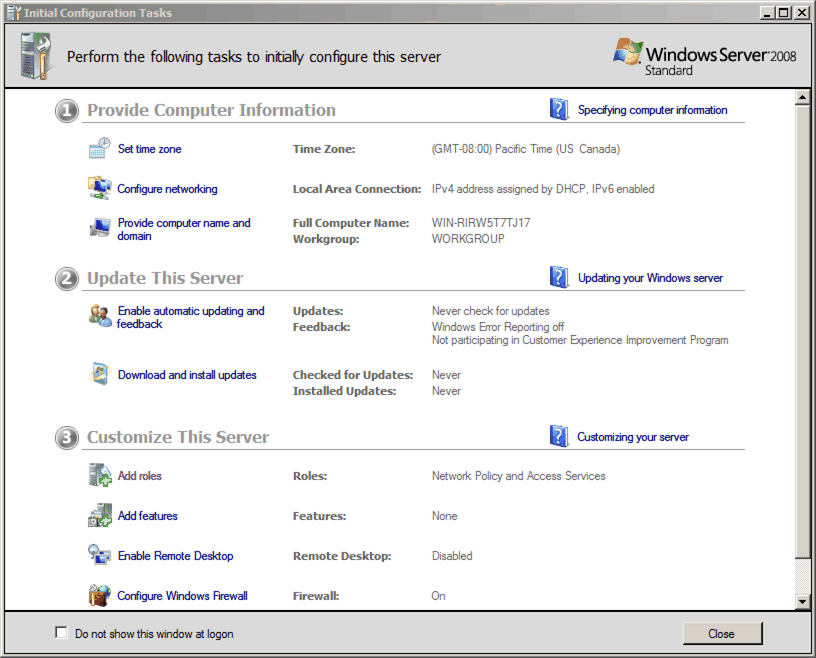Viewport: 816px width, 658px height.
Task: Click help book icon beside Updating your Windows server
Action: (x=559, y=277)
